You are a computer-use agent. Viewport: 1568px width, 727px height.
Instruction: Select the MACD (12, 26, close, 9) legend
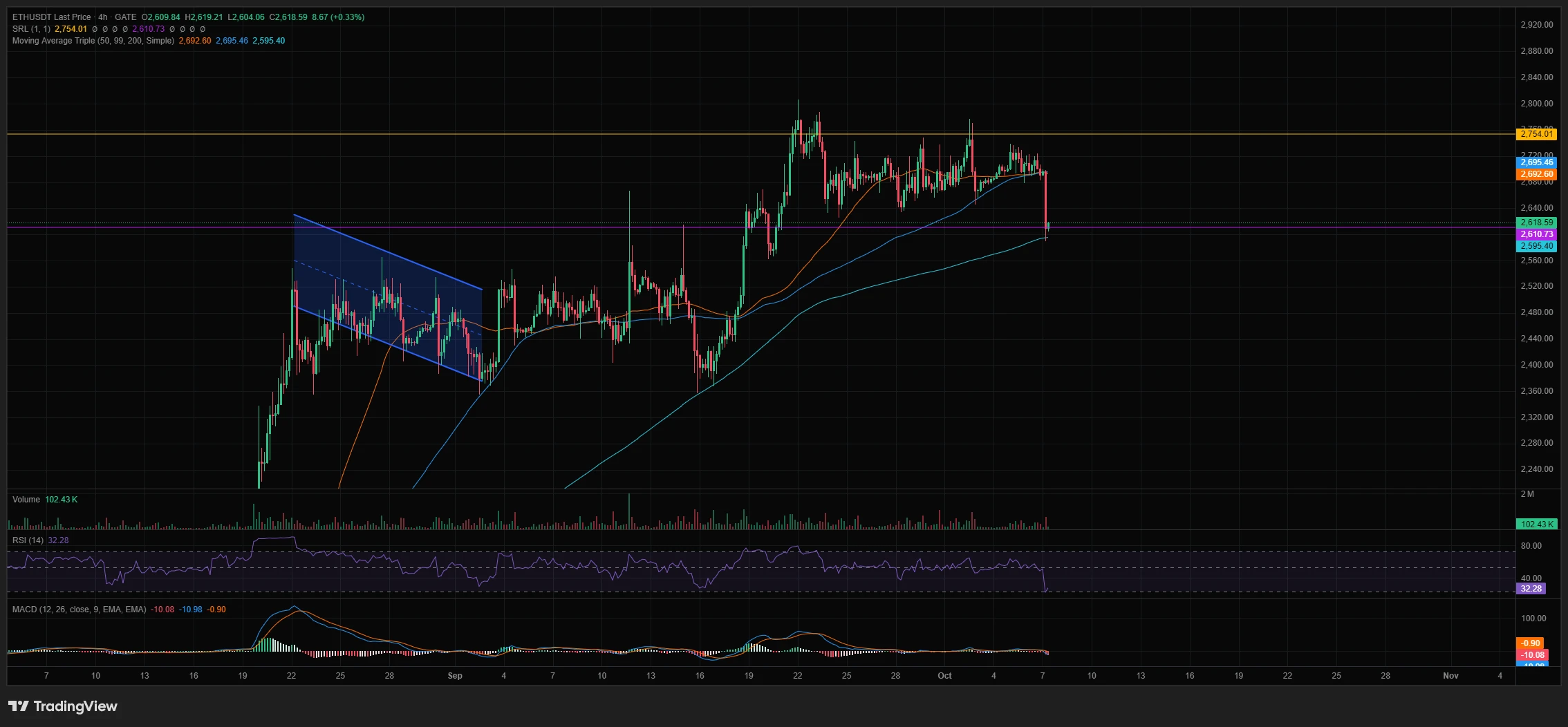[79, 610]
